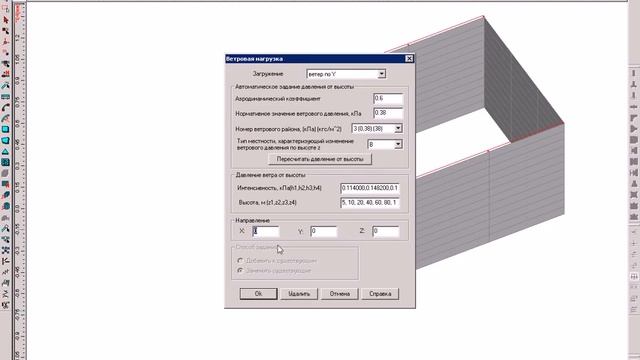Click the Высота heights values field
Image resolution: width=640 pixels, height=360 pixels.
coord(370,202)
